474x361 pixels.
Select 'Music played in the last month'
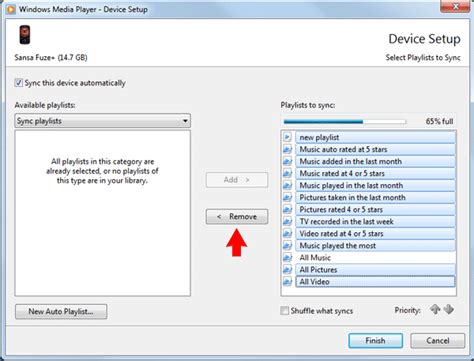(x=375, y=185)
